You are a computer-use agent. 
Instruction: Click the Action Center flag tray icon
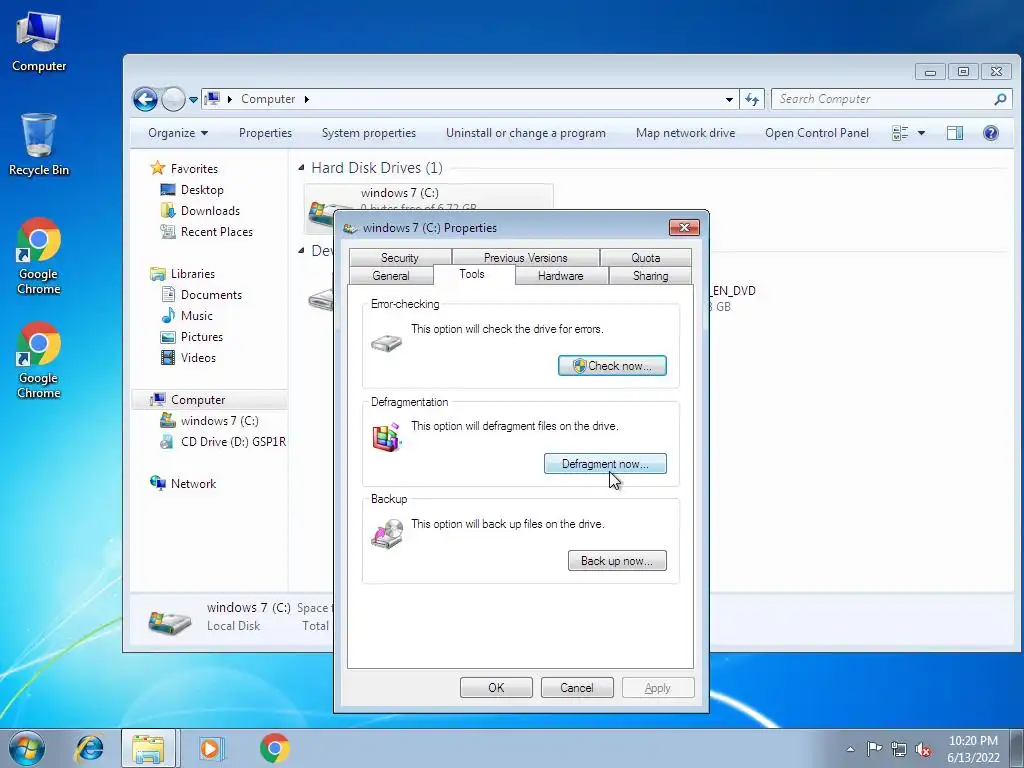point(874,748)
